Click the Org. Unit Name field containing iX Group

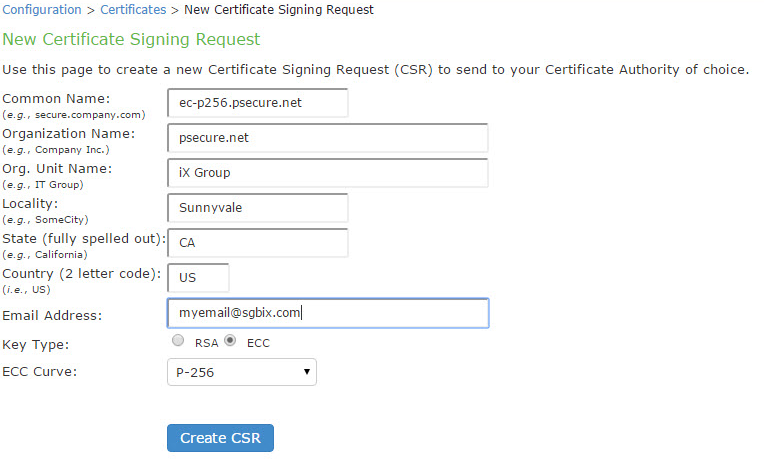[327, 173]
